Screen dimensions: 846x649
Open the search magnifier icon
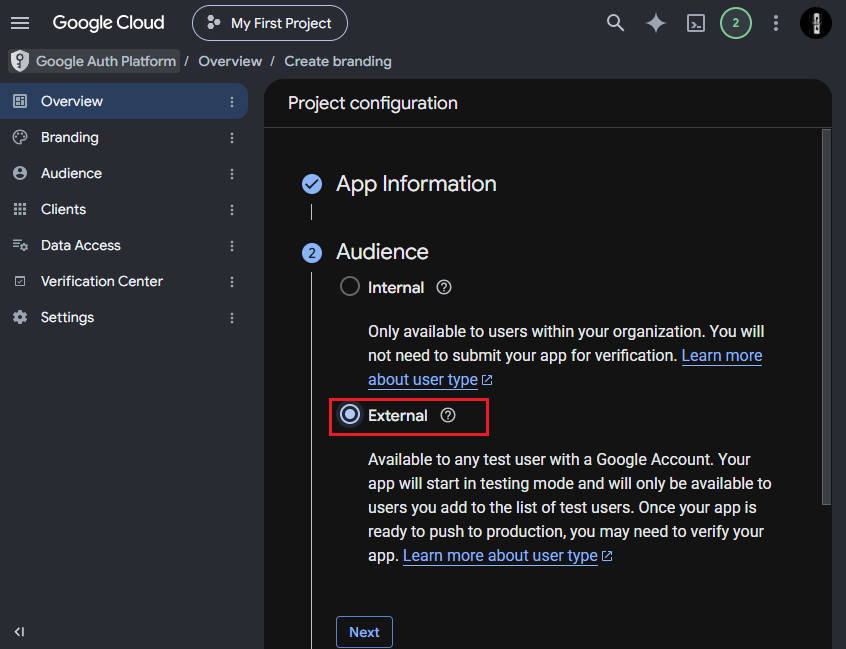coord(615,23)
